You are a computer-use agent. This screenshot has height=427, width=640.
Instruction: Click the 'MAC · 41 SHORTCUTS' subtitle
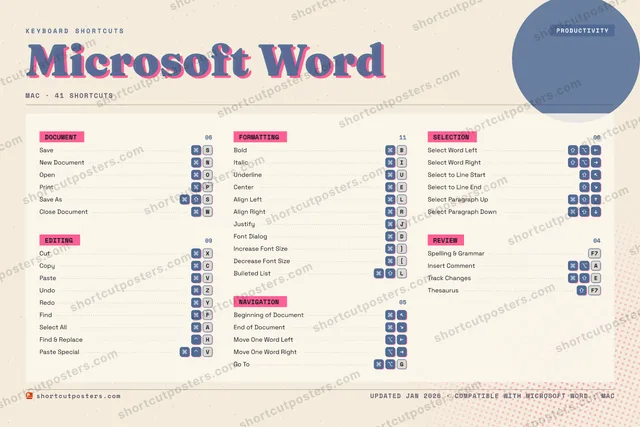point(69,96)
